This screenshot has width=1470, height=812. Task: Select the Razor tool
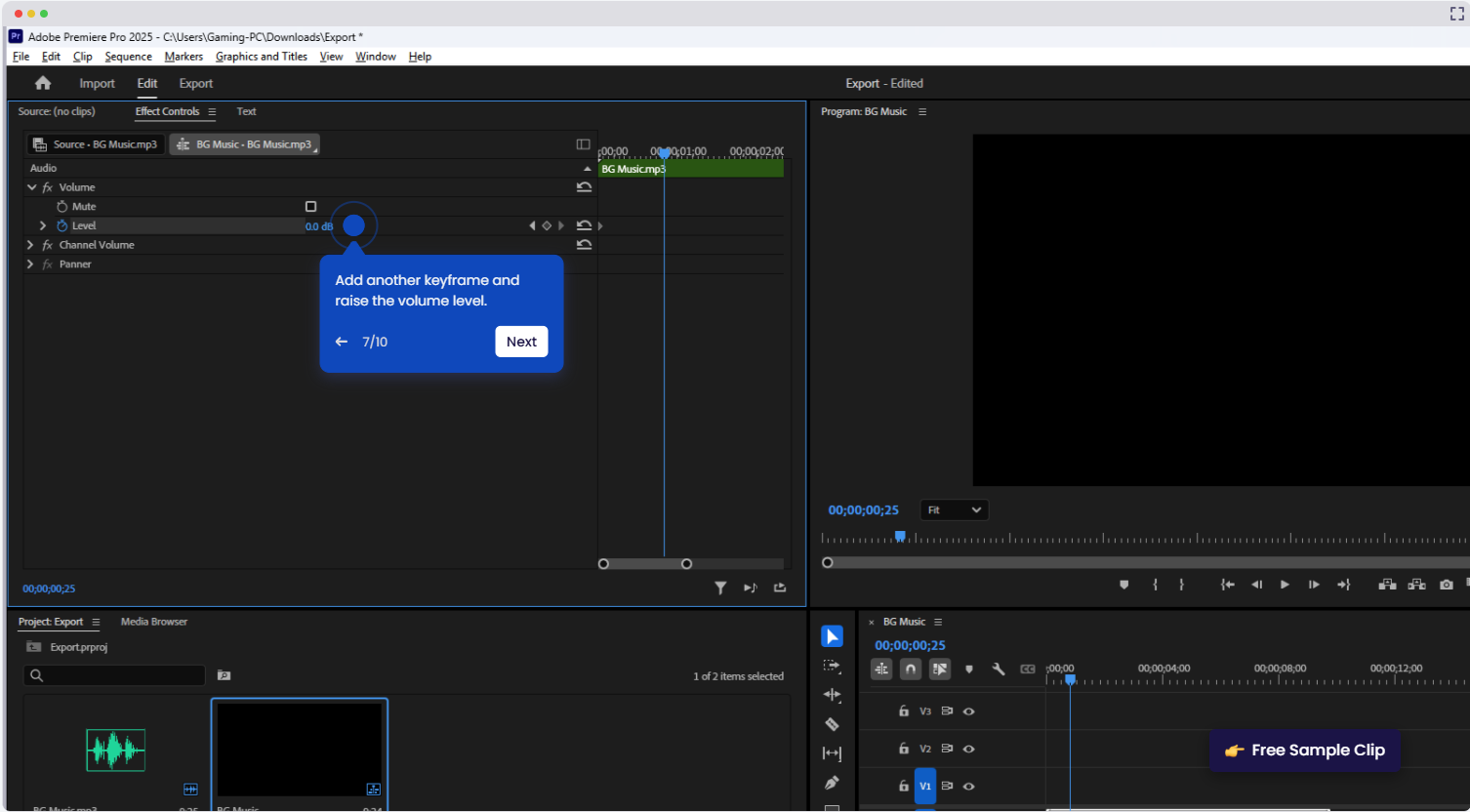tap(832, 725)
